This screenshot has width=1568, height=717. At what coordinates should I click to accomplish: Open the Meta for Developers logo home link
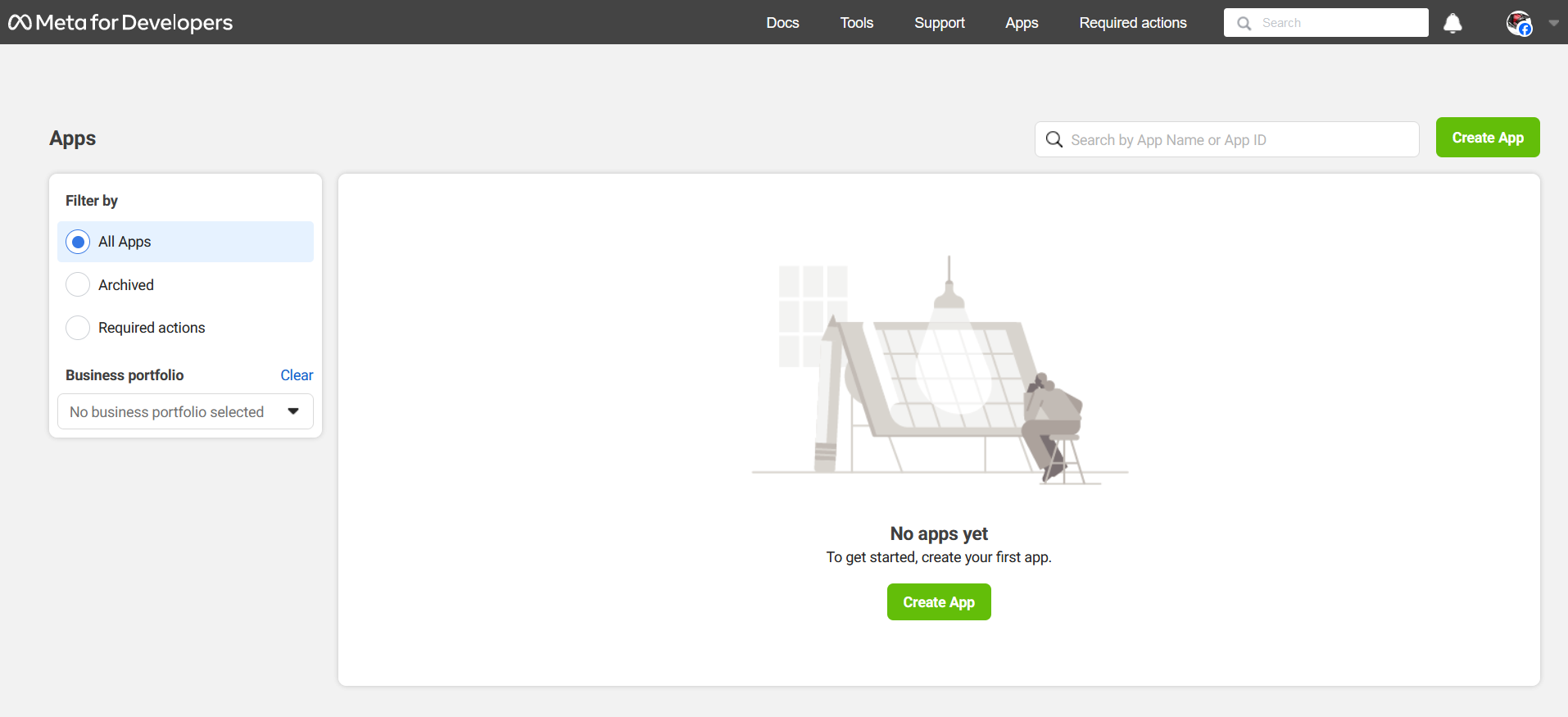coord(120,22)
